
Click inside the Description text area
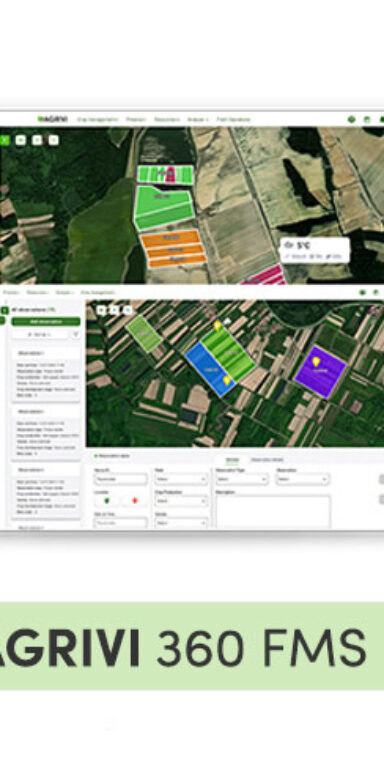point(273,512)
